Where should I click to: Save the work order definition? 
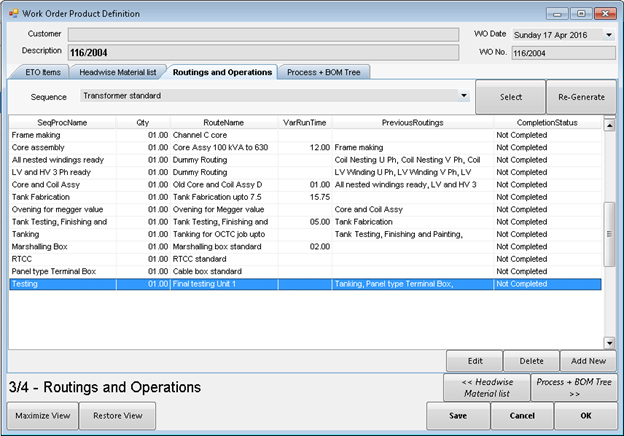(x=458, y=416)
